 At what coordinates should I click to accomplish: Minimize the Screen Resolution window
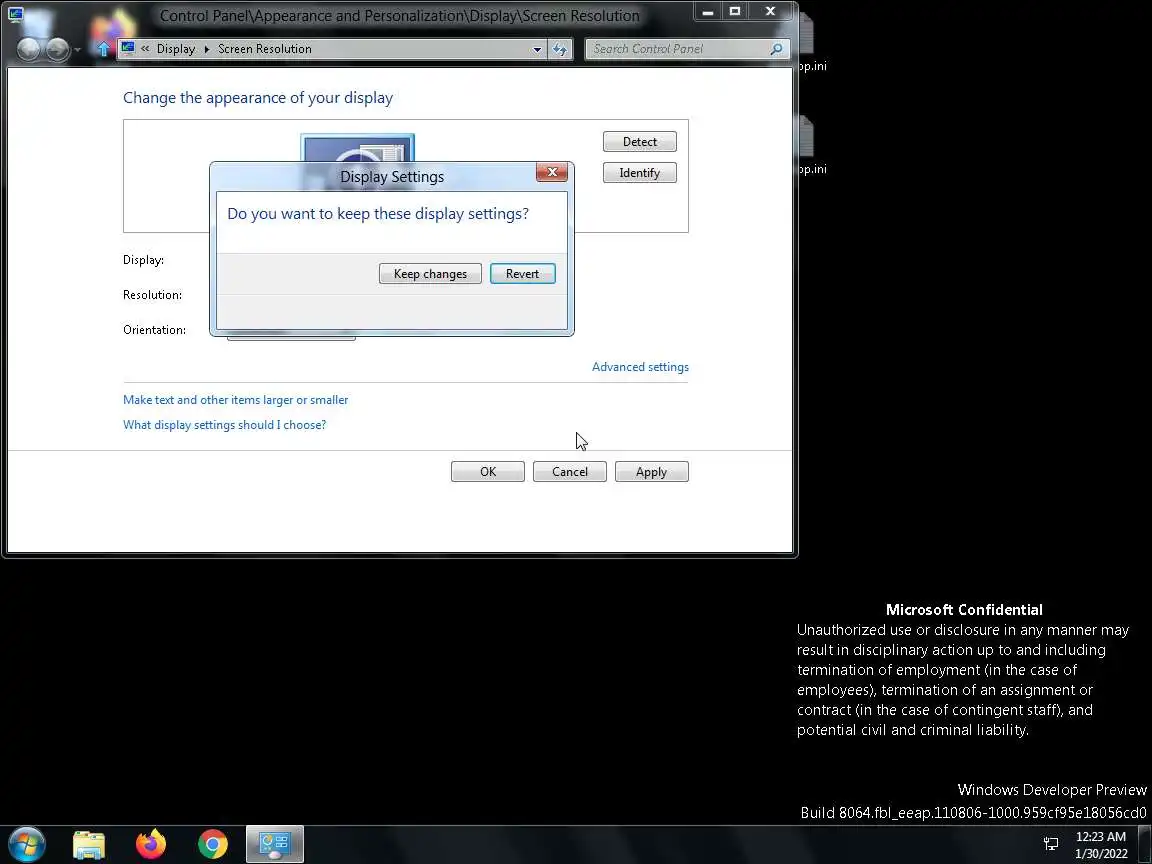pyautogui.click(x=708, y=11)
